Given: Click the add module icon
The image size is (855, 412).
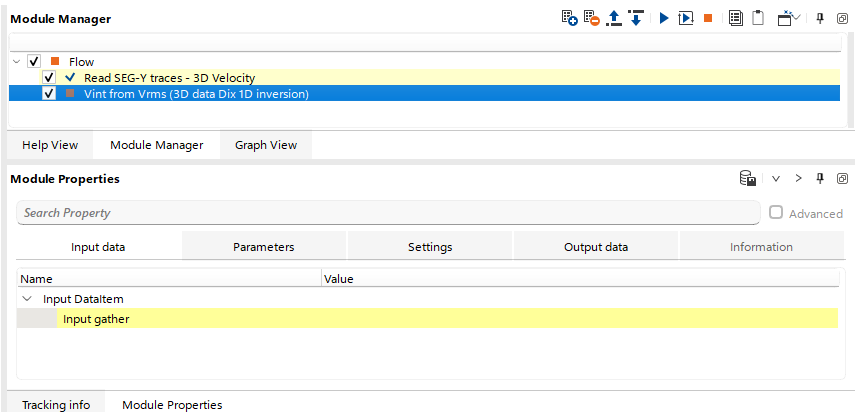Looking at the screenshot, I should [569, 18].
